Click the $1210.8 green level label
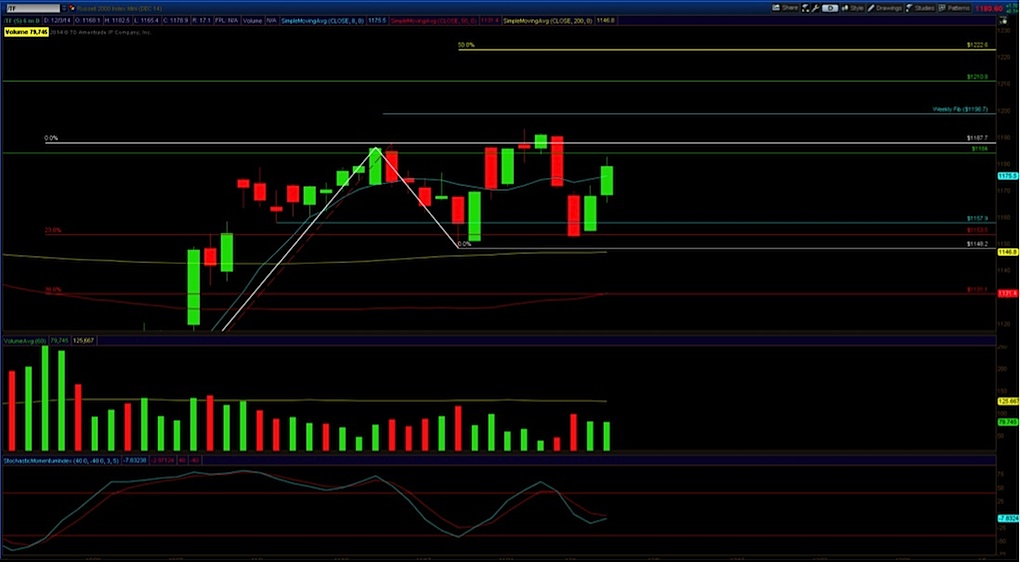 click(x=977, y=77)
